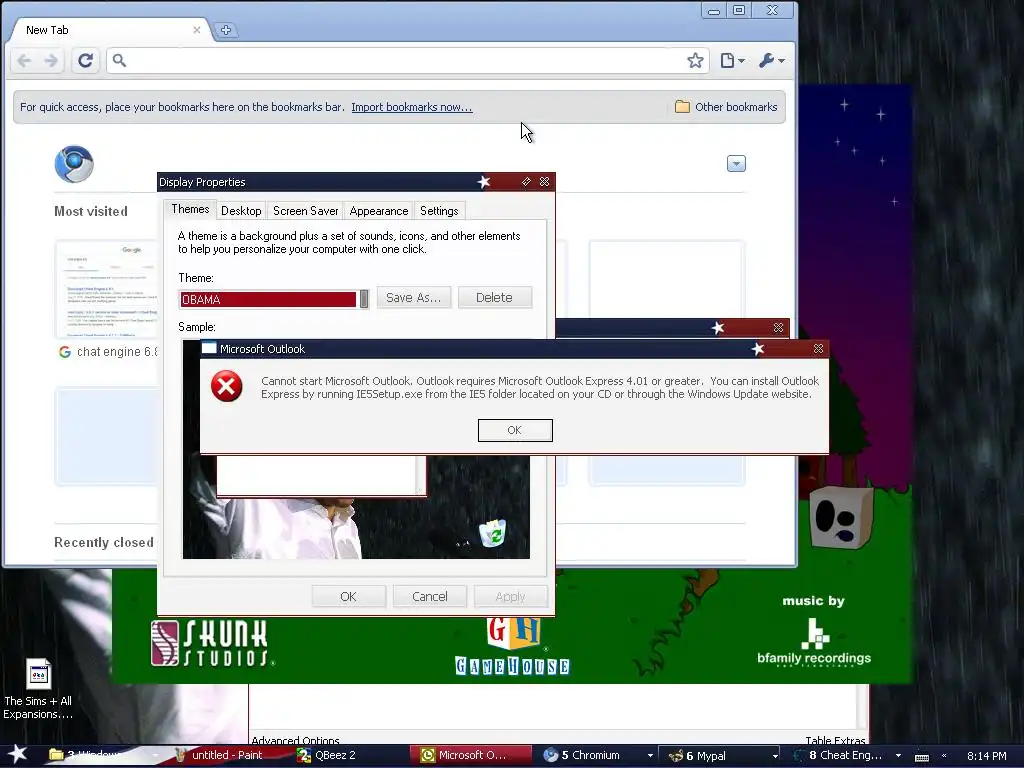Click the Recycle Bin in the theme sample
This screenshot has width=1024, height=768.
click(493, 532)
